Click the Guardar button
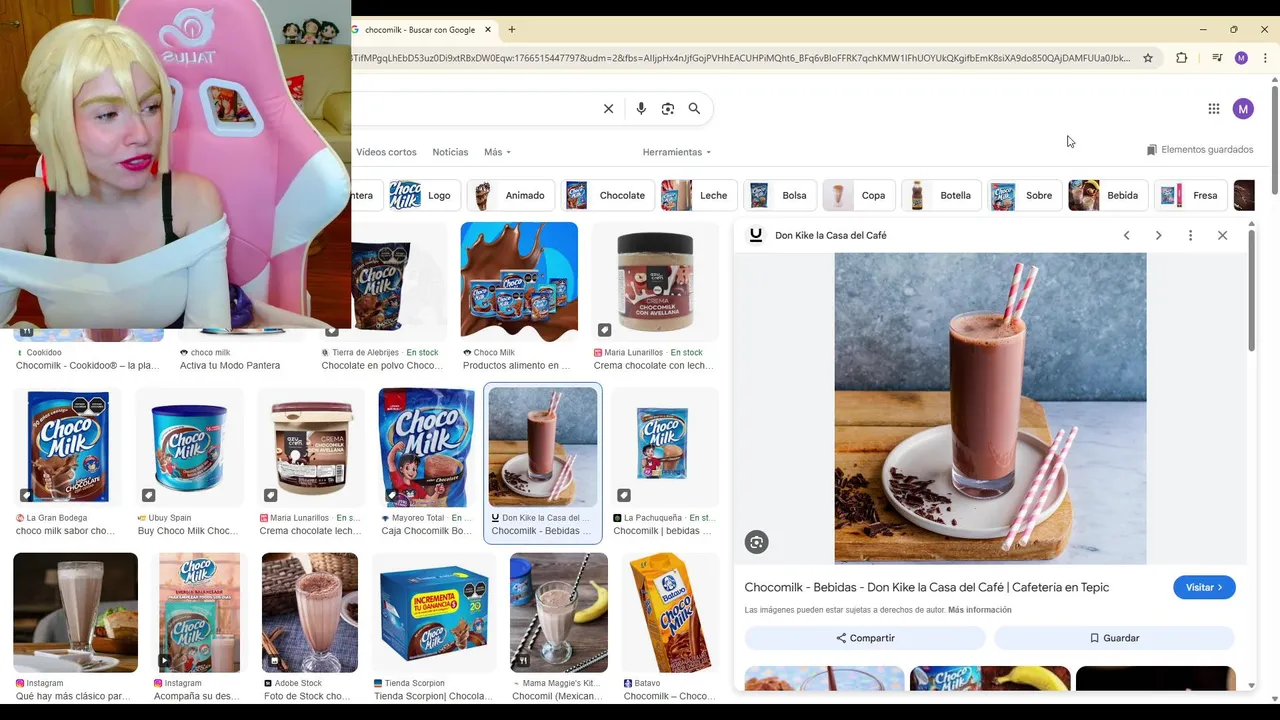 (x=1114, y=638)
